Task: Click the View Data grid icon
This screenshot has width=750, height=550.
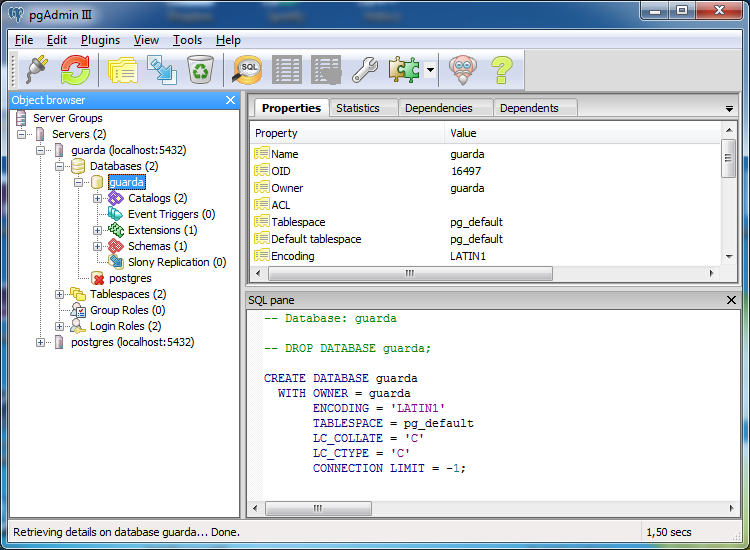Action: pos(287,70)
